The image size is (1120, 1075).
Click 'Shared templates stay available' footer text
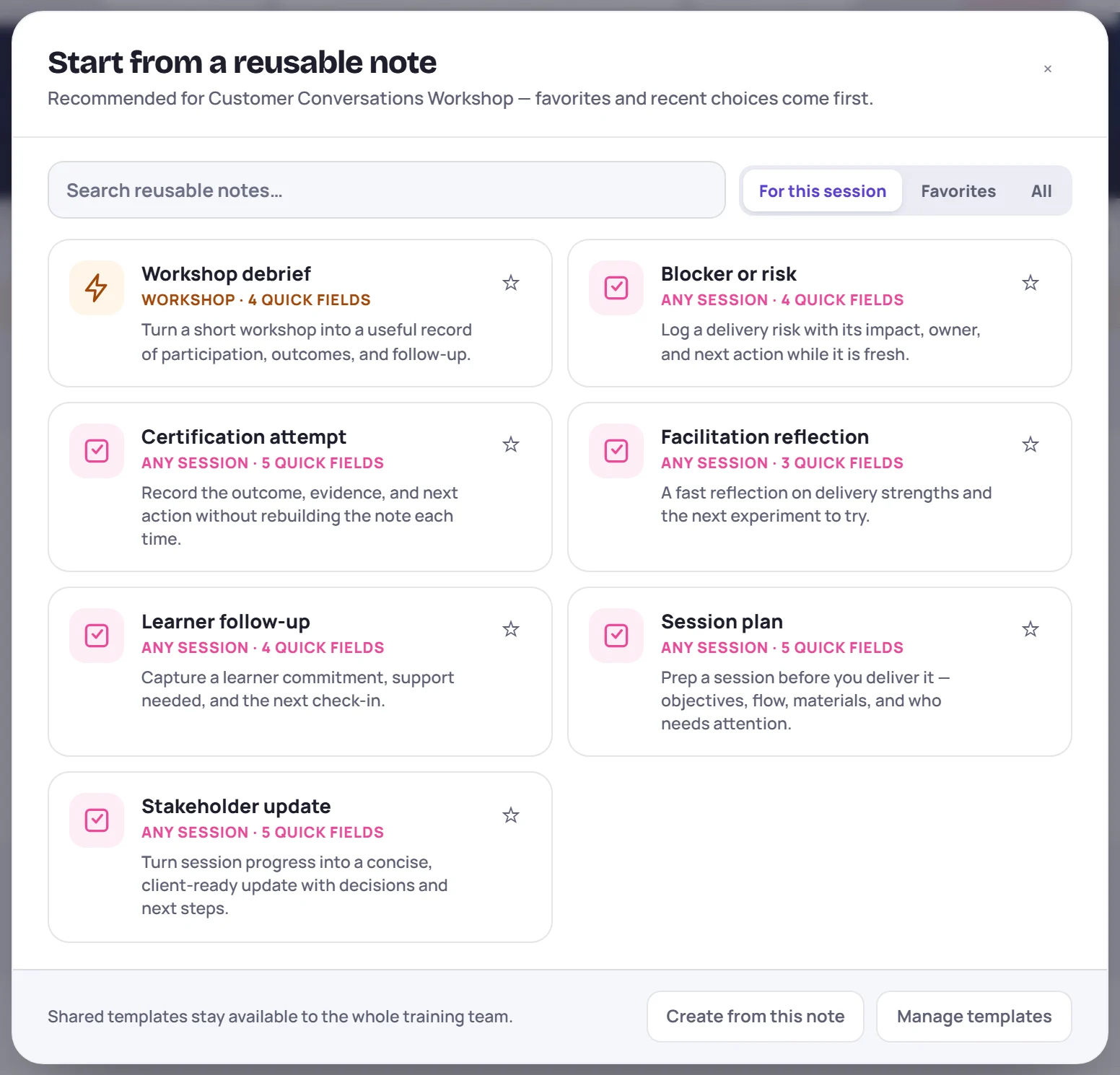pyautogui.click(x=280, y=1017)
